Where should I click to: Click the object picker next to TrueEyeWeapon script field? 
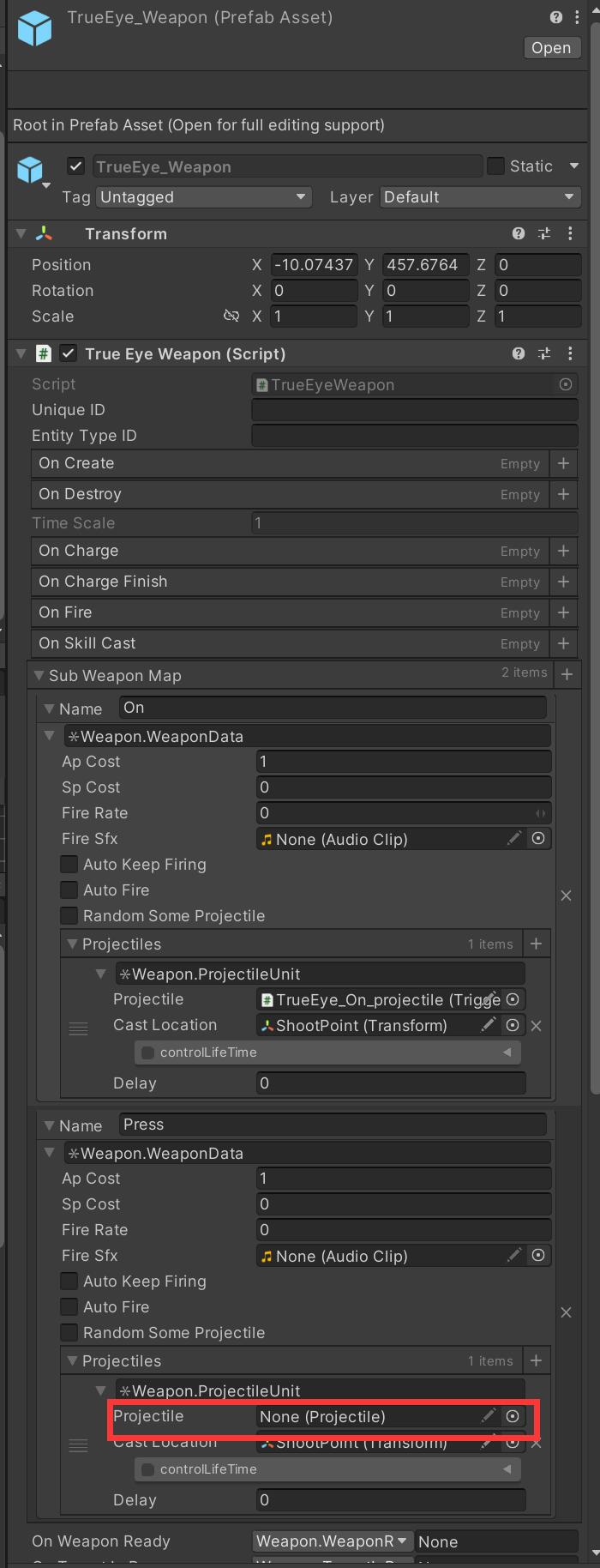pos(566,384)
